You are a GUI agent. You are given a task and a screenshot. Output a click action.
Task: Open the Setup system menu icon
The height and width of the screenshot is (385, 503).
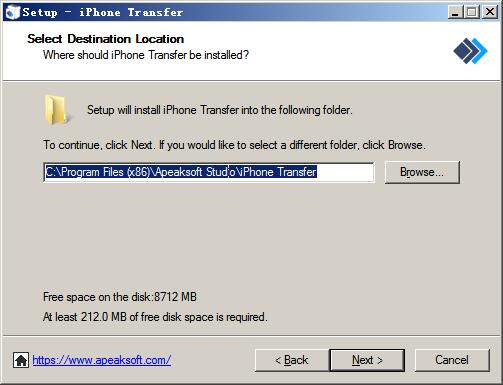pos(13,12)
